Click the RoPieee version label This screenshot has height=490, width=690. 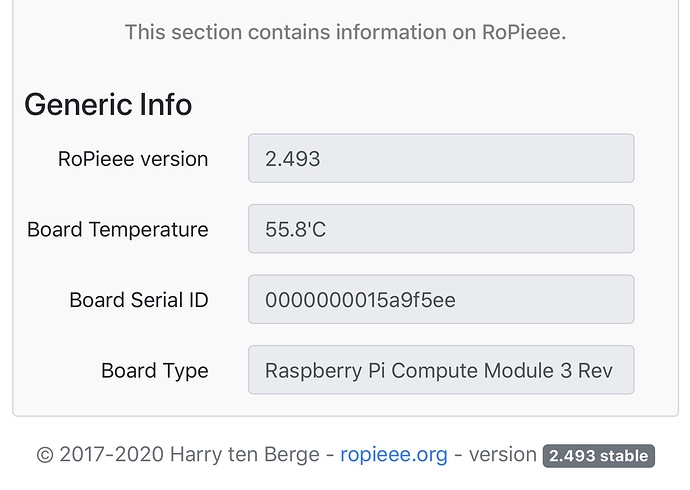click(133, 159)
